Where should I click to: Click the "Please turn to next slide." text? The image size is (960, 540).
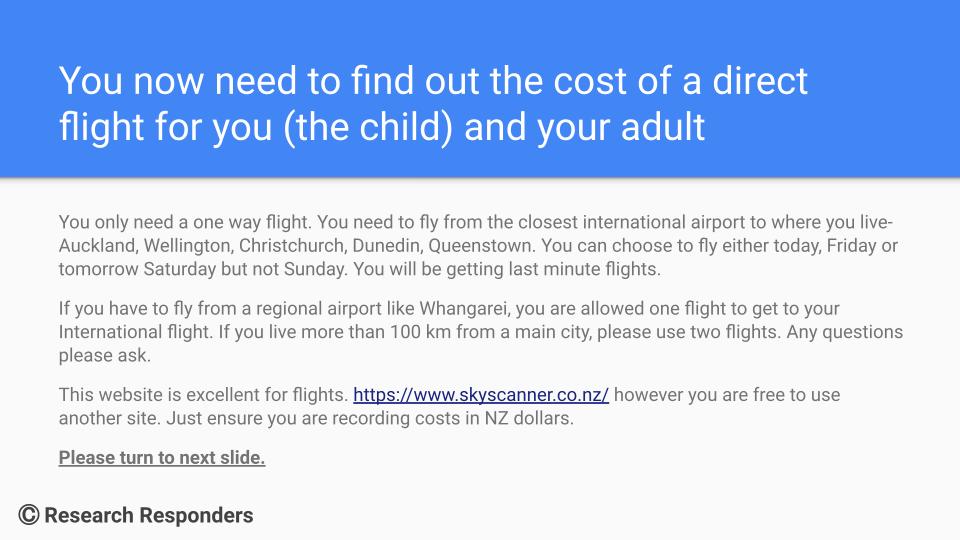(x=162, y=458)
